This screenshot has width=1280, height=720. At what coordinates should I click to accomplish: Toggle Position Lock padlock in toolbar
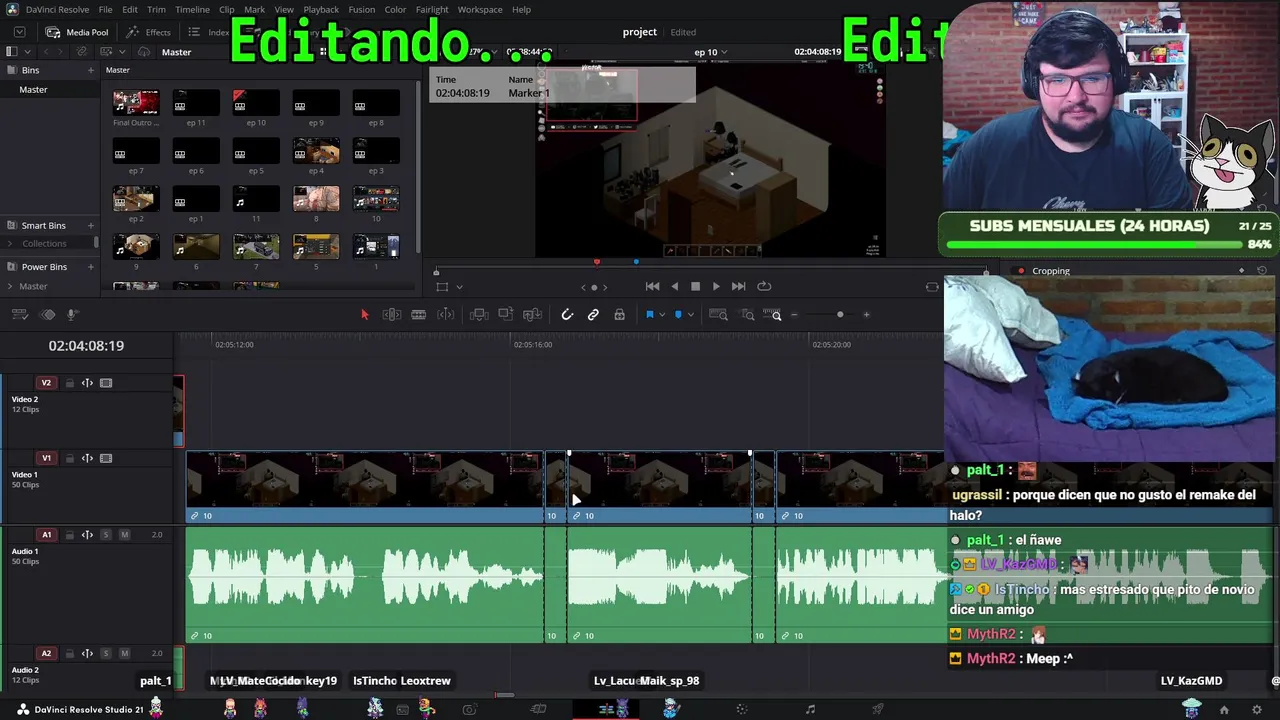tap(620, 315)
